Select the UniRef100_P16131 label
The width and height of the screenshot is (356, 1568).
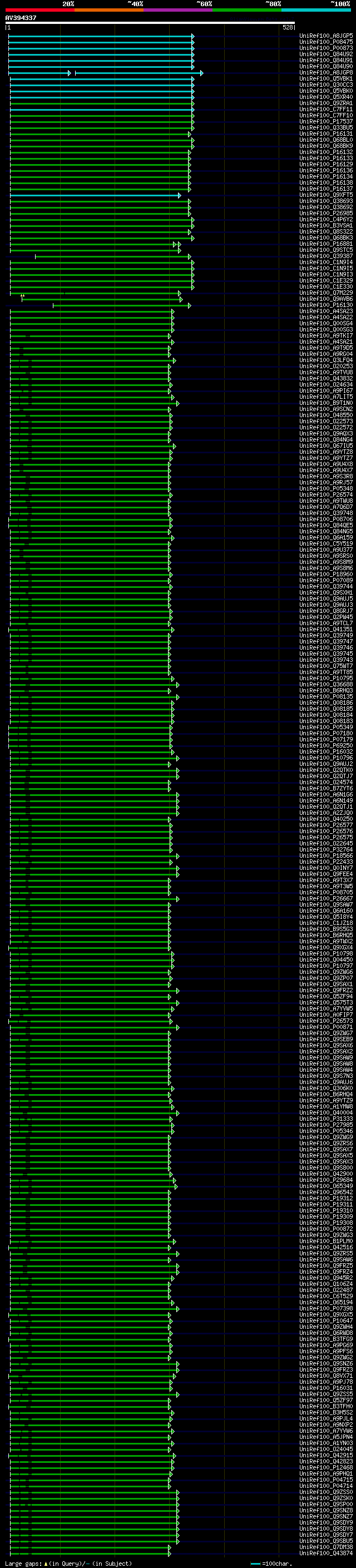325,134
